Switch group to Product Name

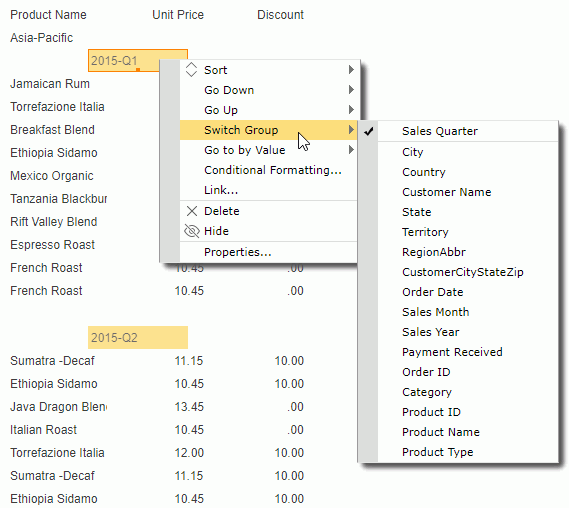[468, 432]
